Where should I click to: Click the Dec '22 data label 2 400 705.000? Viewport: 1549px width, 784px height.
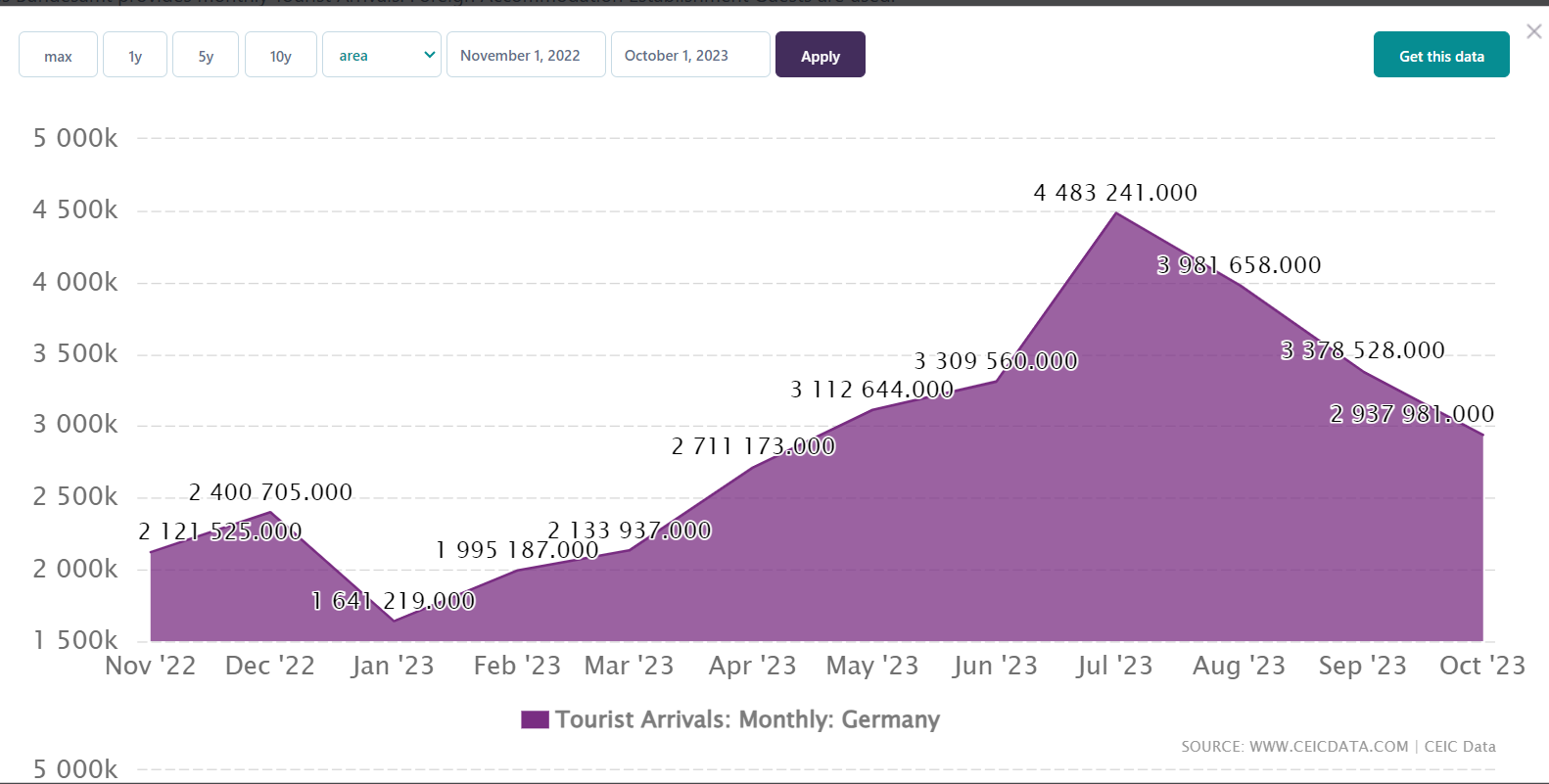pos(270,492)
